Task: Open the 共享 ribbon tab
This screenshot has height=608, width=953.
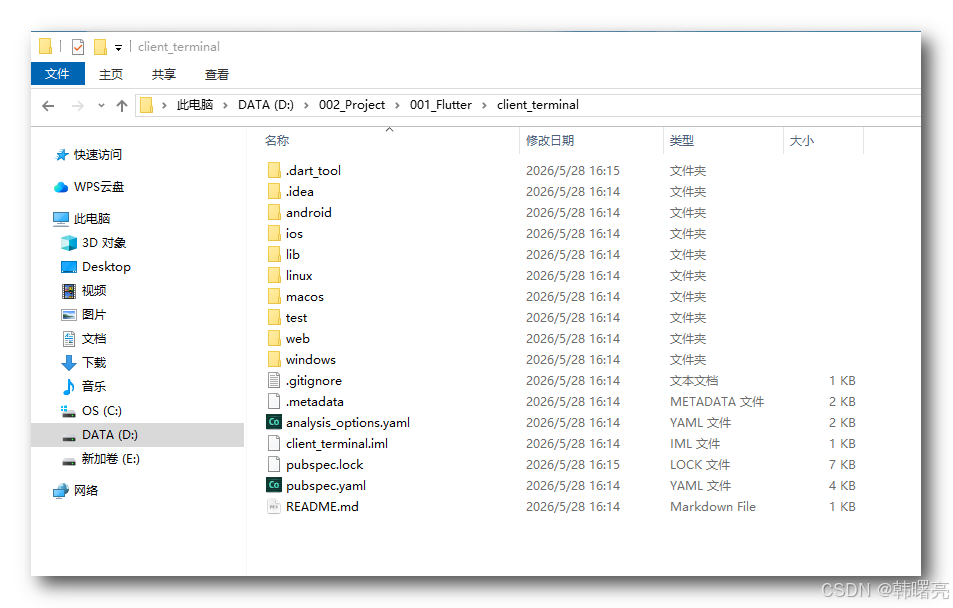Action: (x=163, y=74)
